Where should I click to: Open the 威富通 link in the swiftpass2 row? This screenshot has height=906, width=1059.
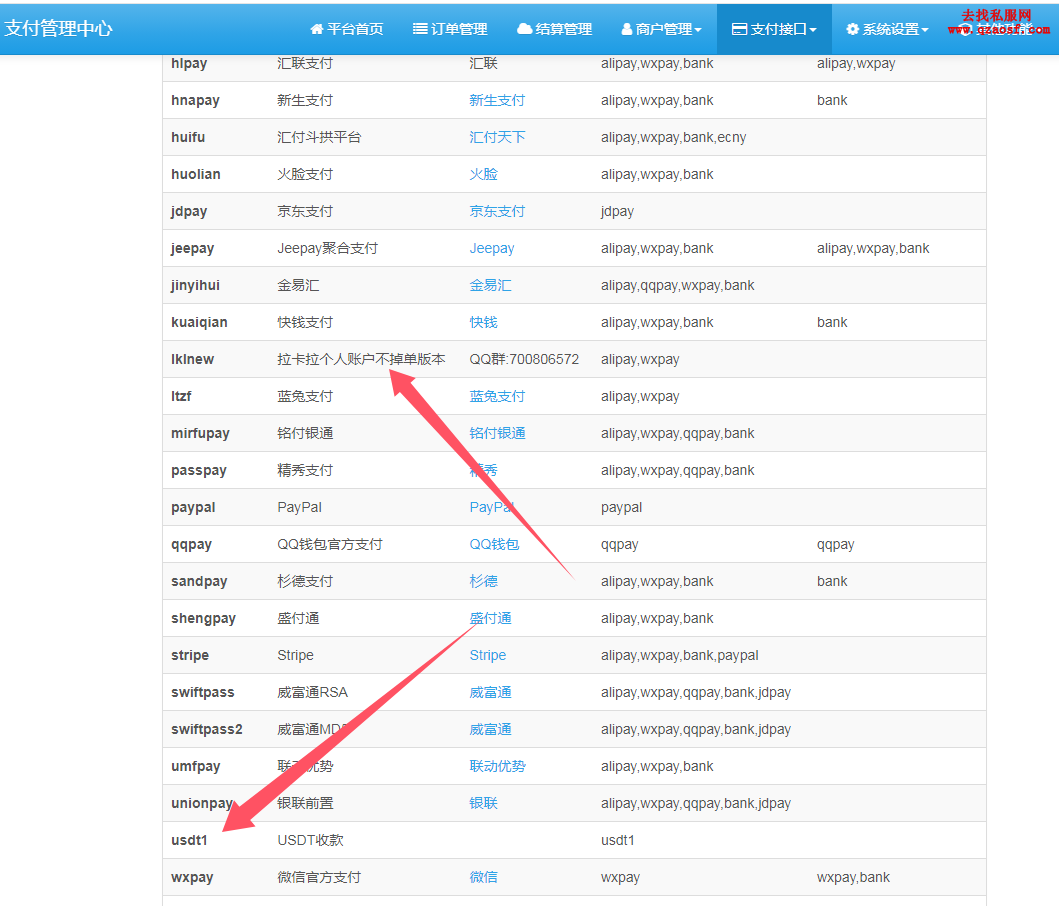tap(490, 730)
